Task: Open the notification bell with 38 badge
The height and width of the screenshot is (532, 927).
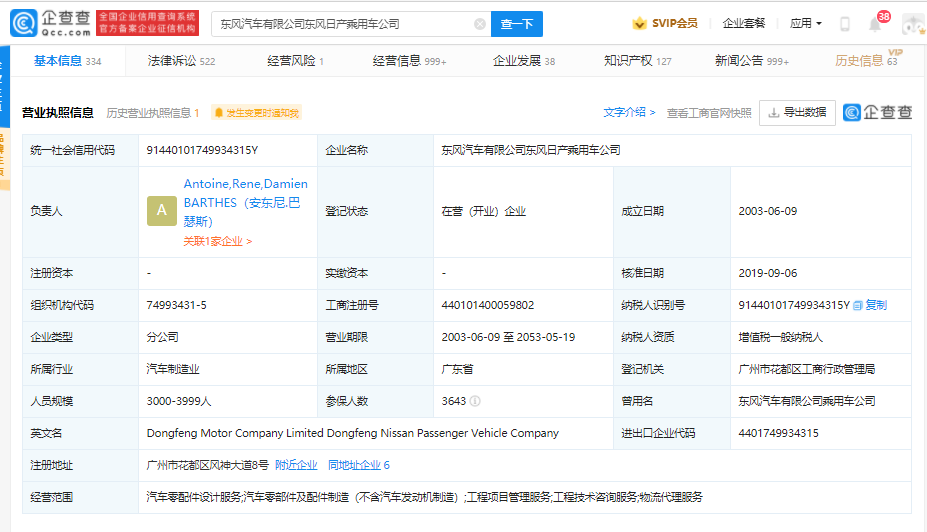Action: coord(876,23)
